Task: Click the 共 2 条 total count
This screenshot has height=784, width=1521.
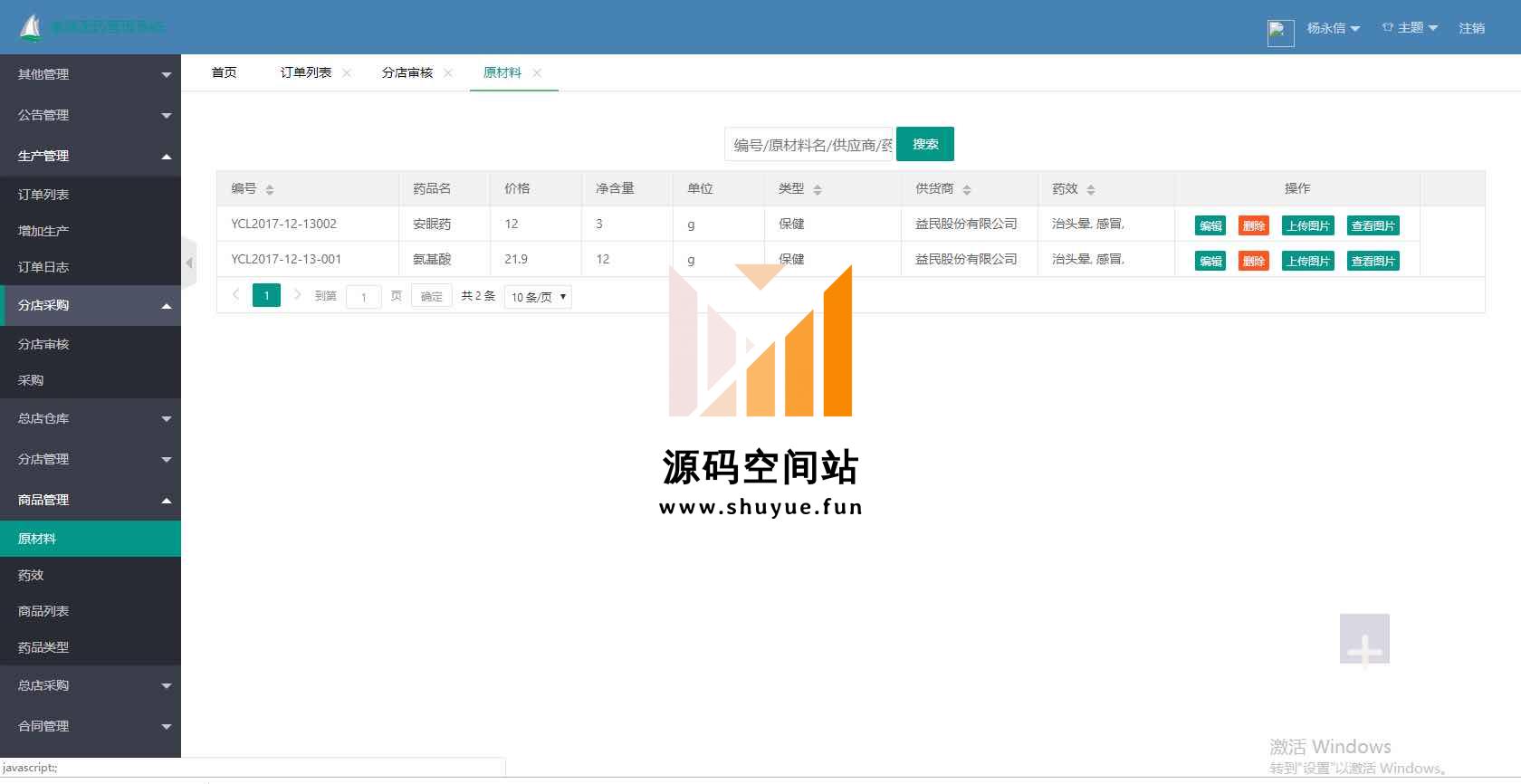Action: pos(478,296)
